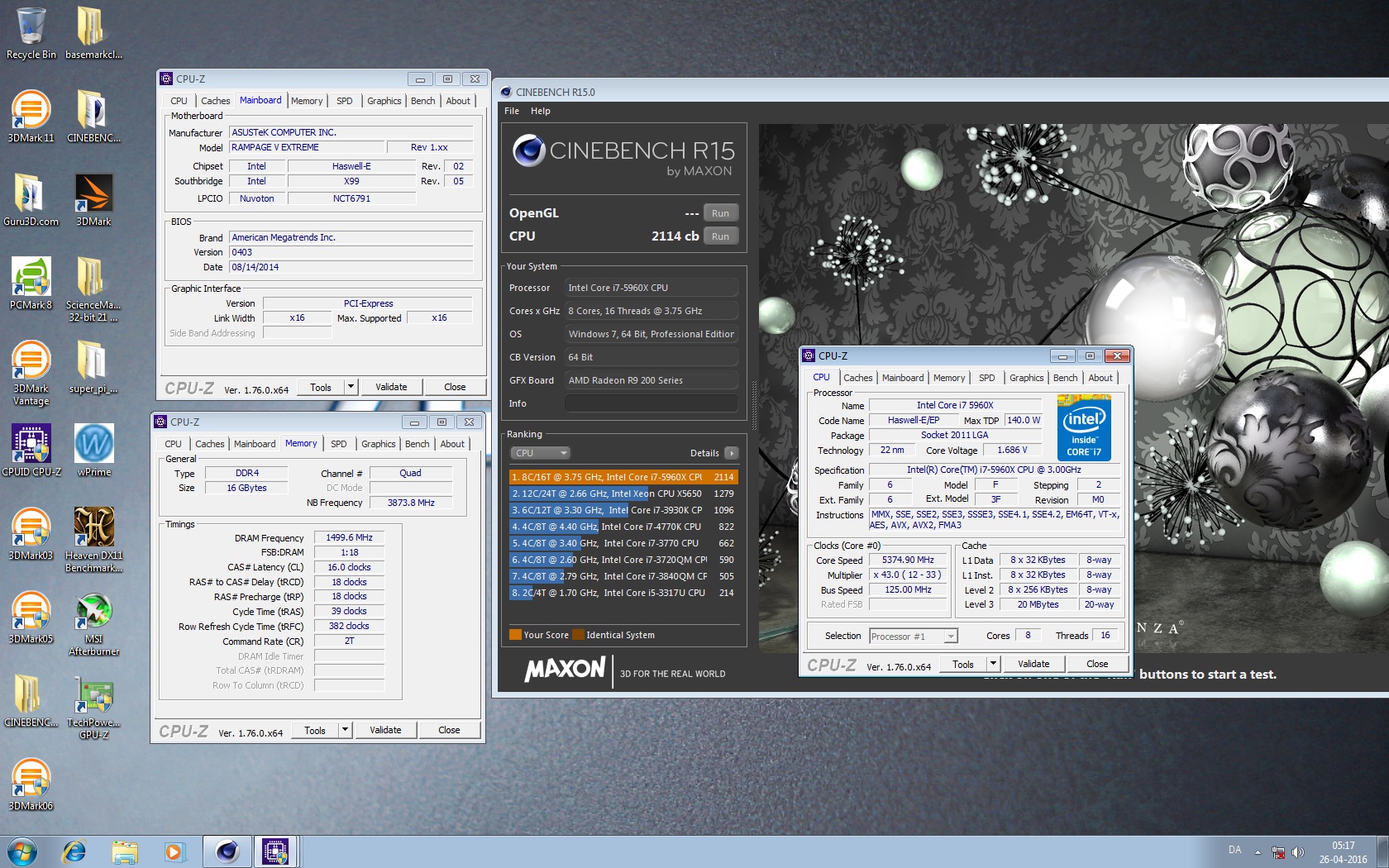
Task: Launch TechPowerUp GPU-Z desktop shortcut
Action: [93, 707]
